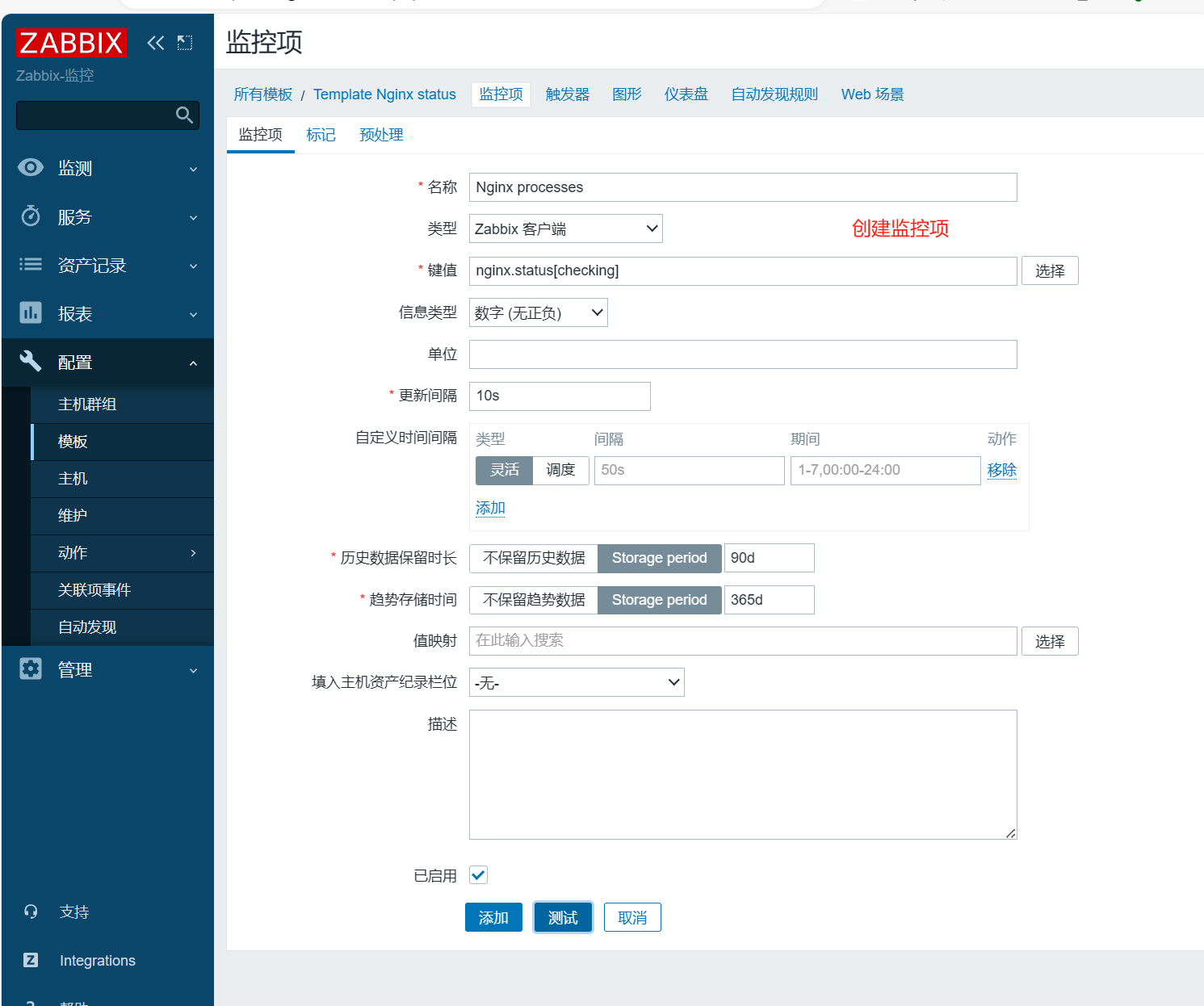Image resolution: width=1204 pixels, height=1006 pixels.
Task: Expand the 报表 menu chevron
Action: coord(193,315)
